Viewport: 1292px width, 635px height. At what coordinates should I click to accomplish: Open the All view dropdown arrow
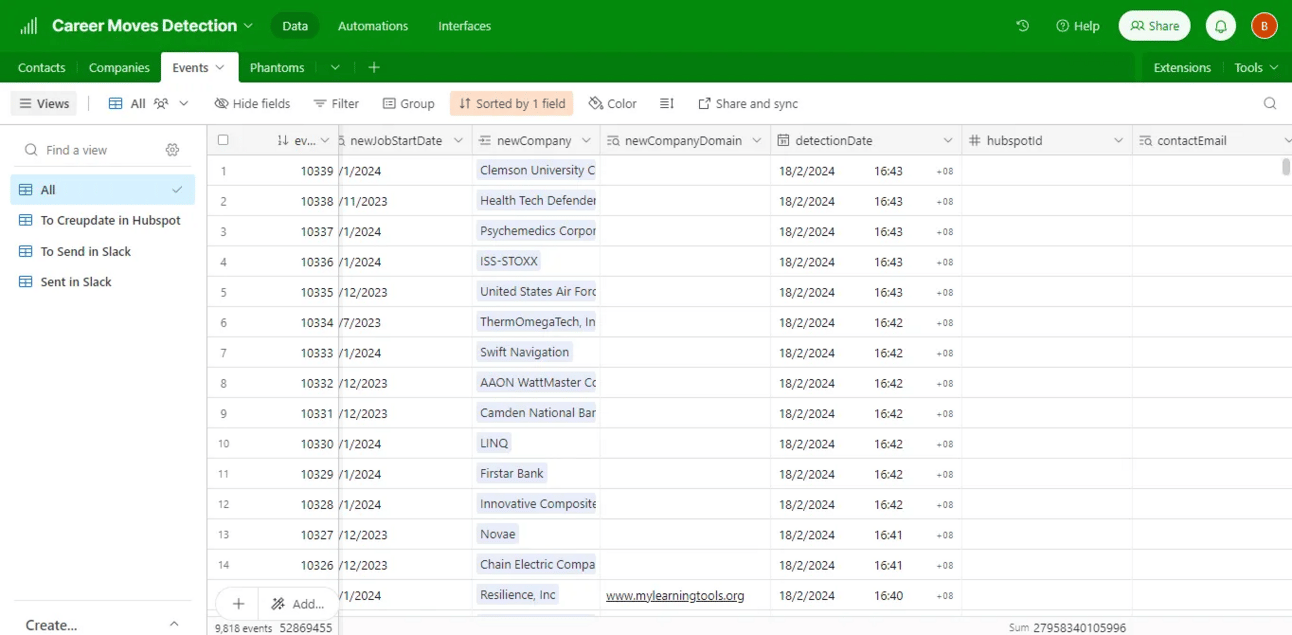coord(184,103)
